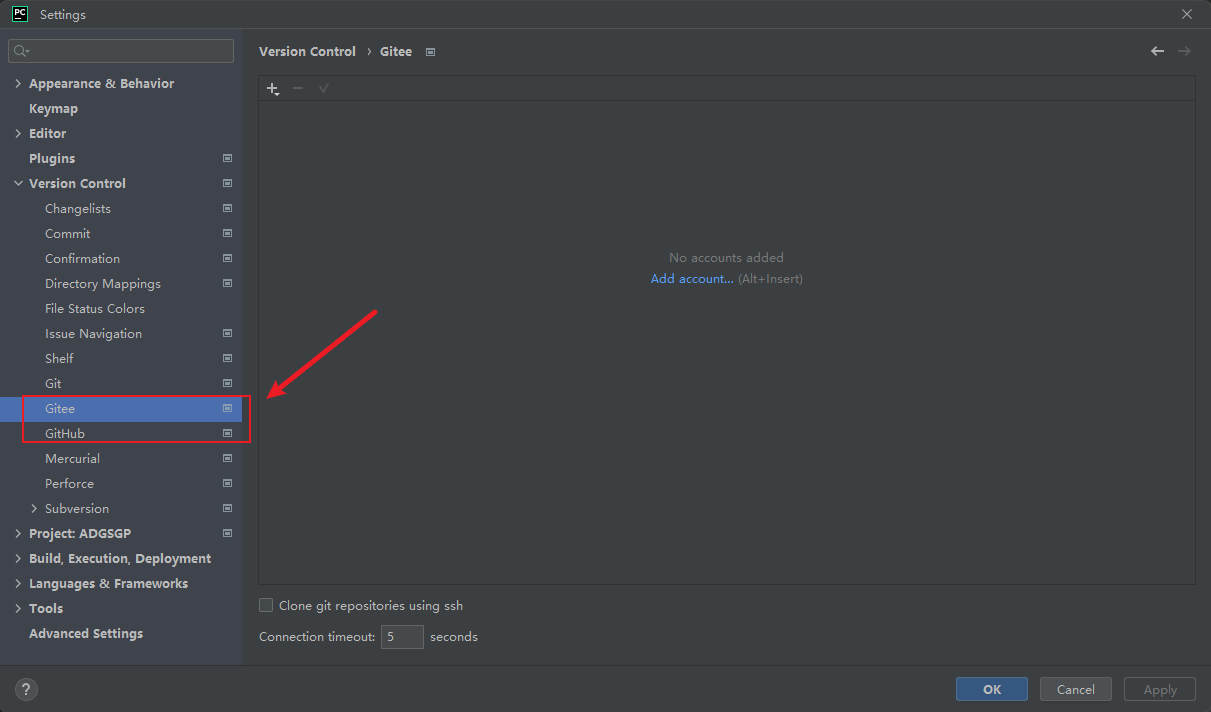Close the Settings dialog window
This screenshot has height=712, width=1211.
pyautogui.click(x=1187, y=14)
